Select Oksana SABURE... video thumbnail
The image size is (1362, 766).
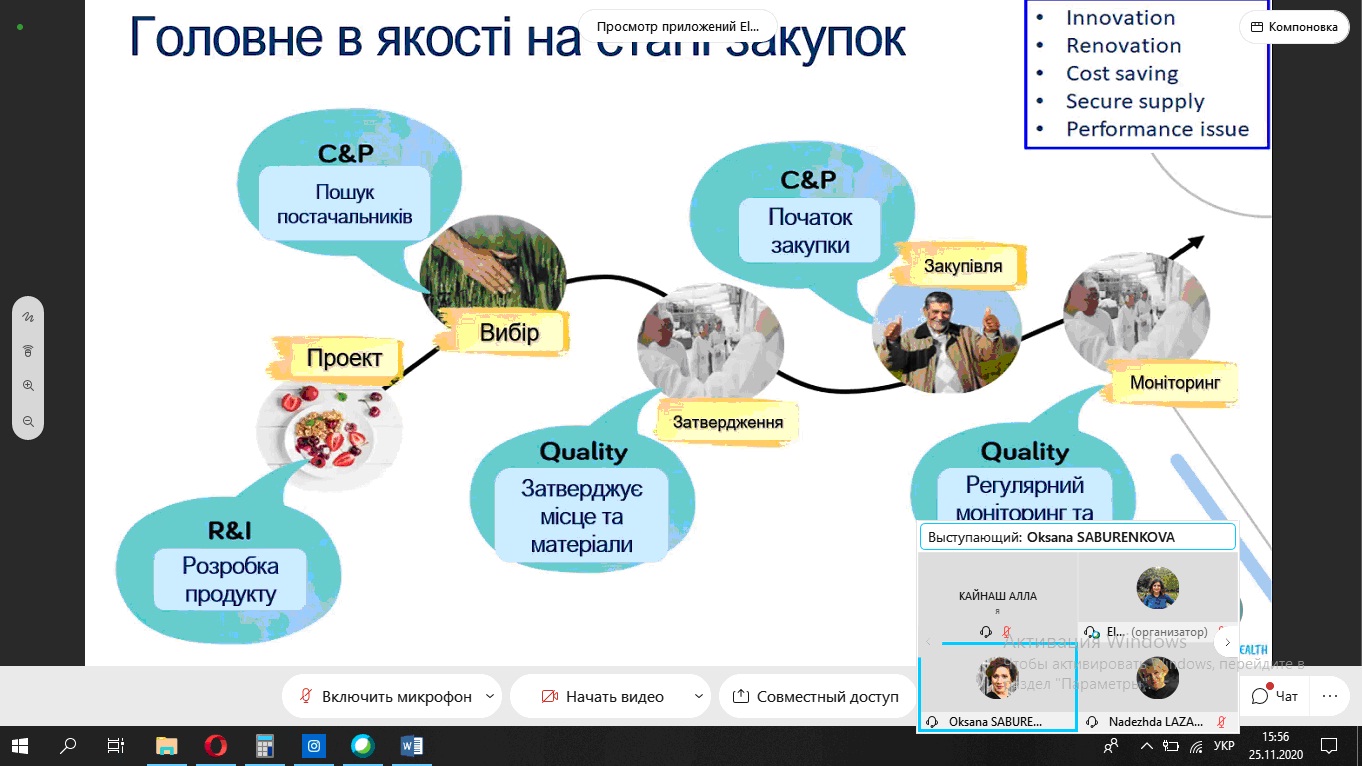[x=997, y=687]
